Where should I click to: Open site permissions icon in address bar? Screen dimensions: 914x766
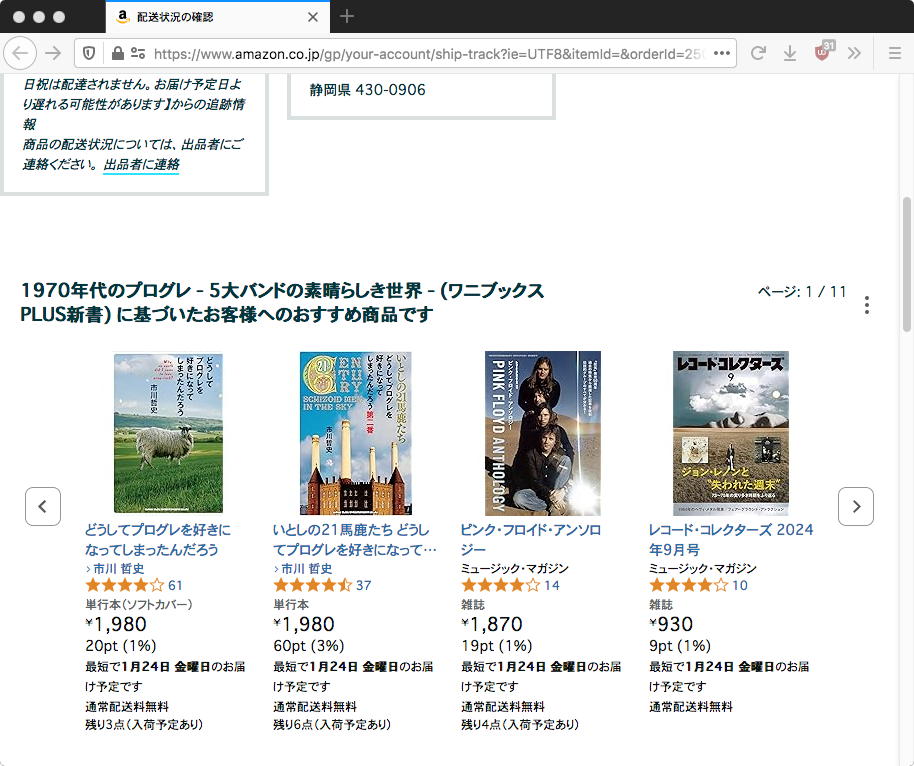pyautogui.click(x=138, y=54)
